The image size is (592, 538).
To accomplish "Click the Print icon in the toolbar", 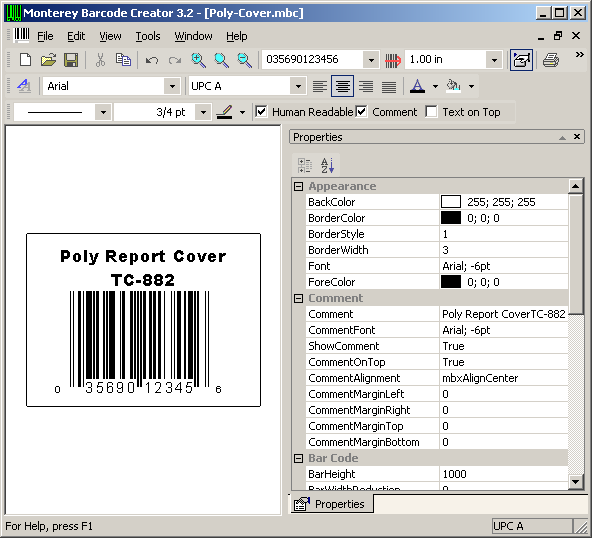I will pos(551,60).
